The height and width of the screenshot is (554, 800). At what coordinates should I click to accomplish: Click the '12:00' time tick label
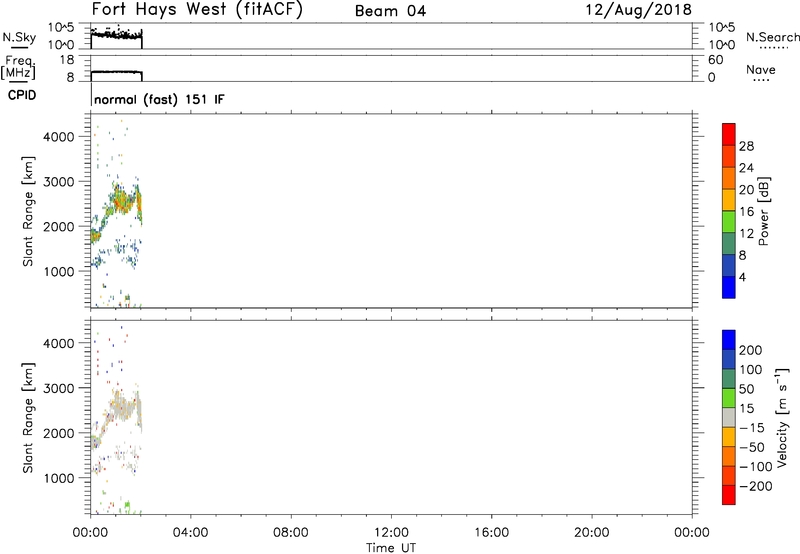391,533
